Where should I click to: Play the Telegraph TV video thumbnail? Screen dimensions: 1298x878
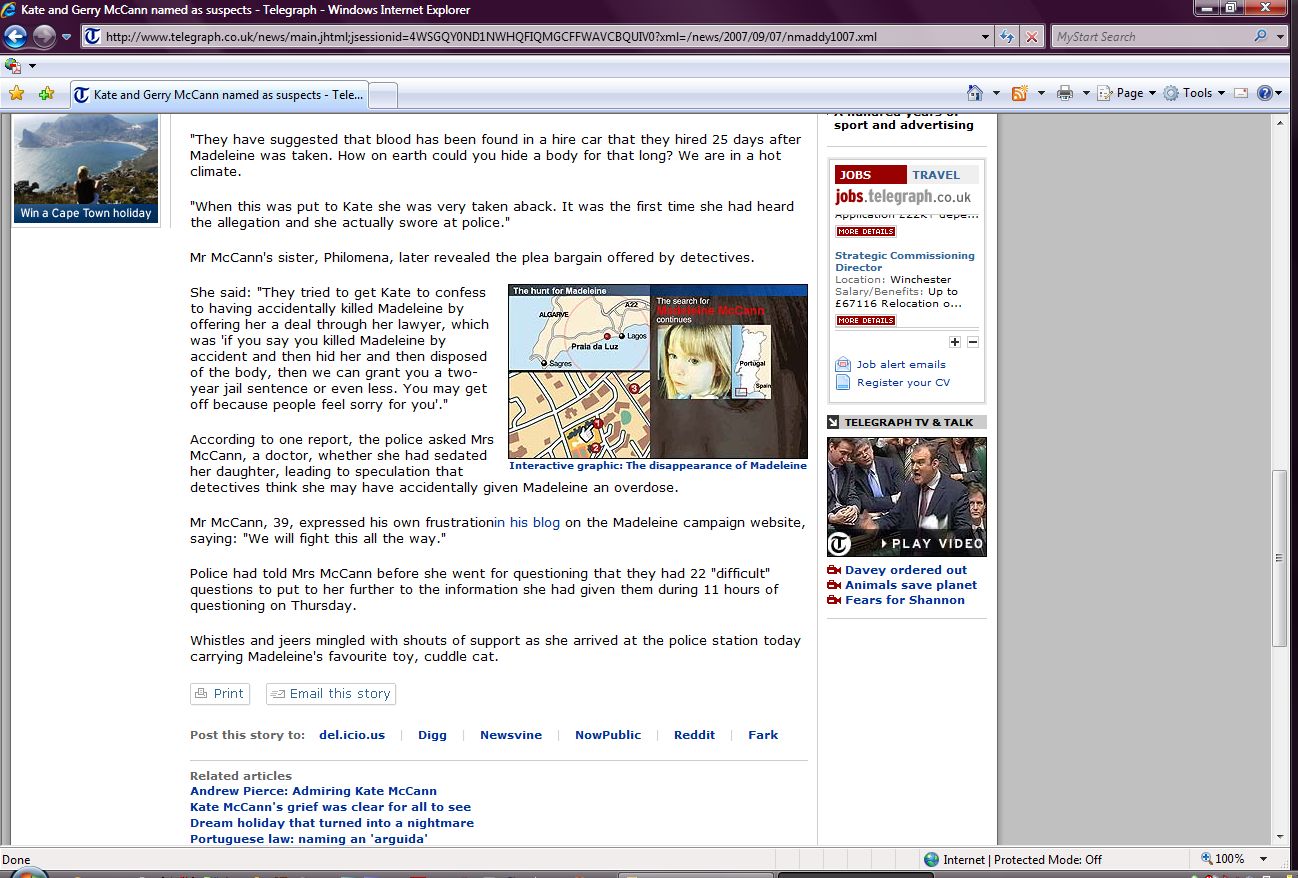[x=906, y=497]
